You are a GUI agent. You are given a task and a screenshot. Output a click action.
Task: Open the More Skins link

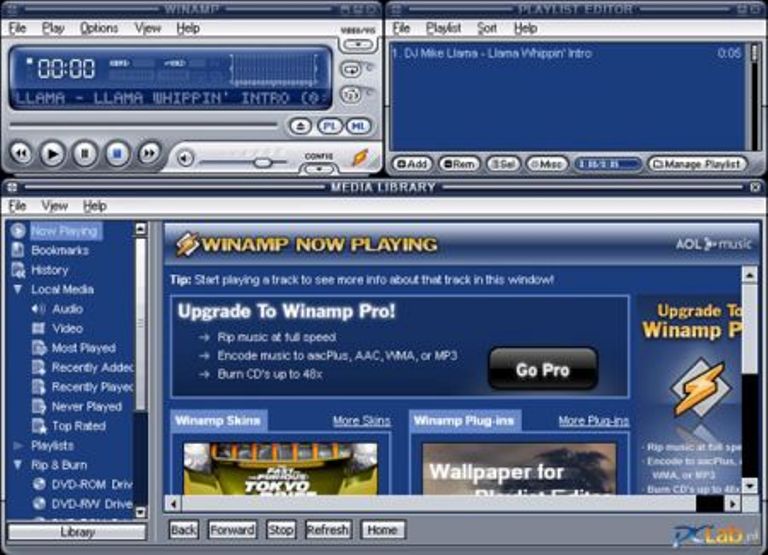pyautogui.click(x=361, y=421)
